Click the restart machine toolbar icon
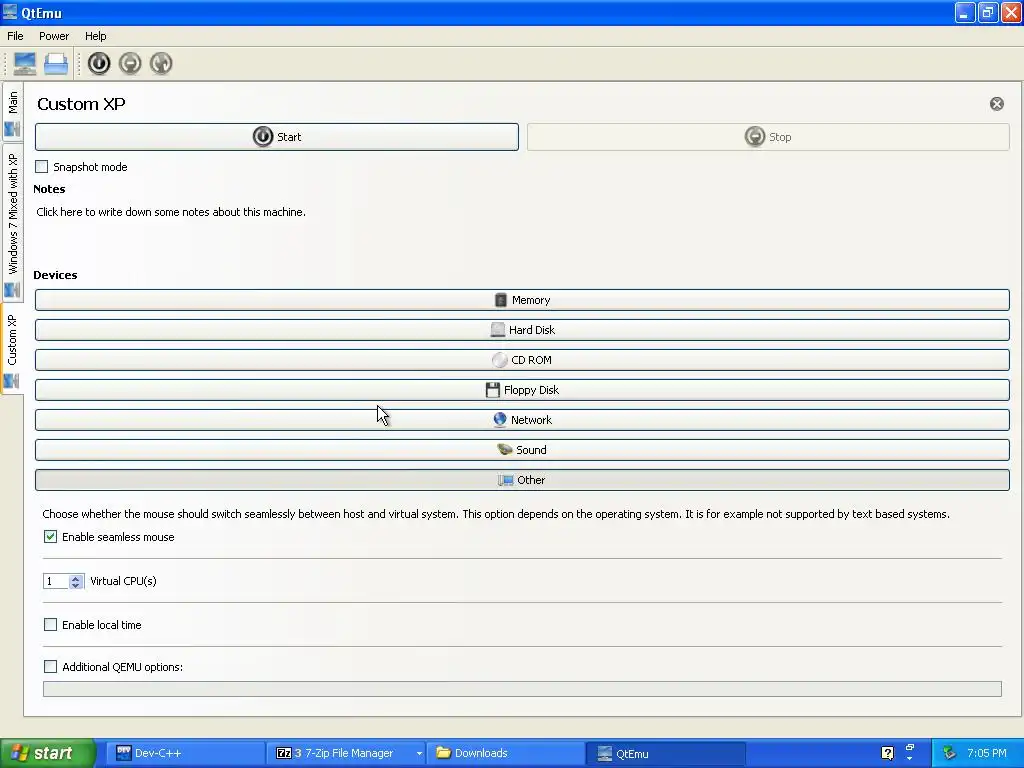1024x768 pixels. (x=161, y=63)
